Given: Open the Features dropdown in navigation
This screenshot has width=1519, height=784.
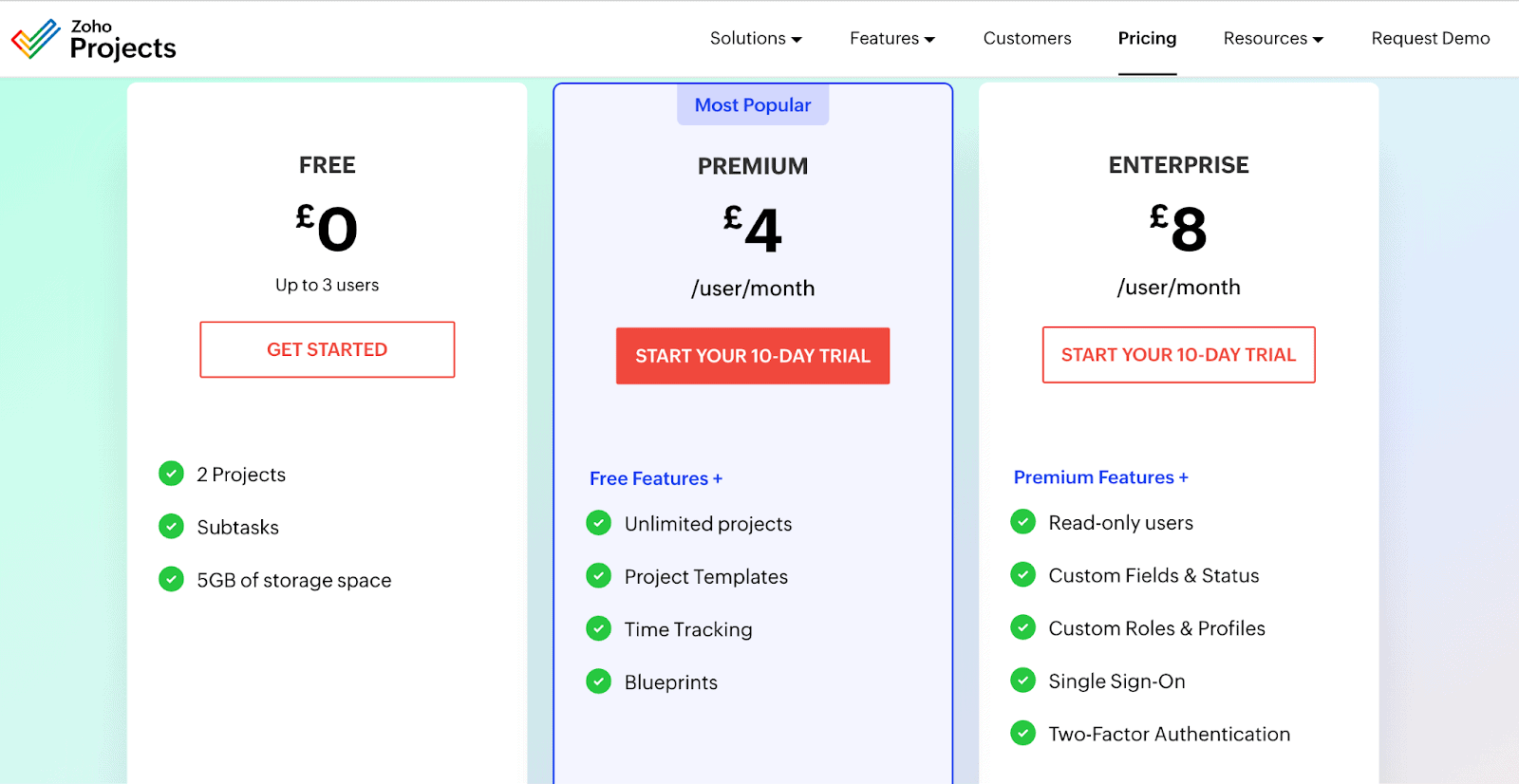Looking at the screenshot, I should click(x=891, y=39).
